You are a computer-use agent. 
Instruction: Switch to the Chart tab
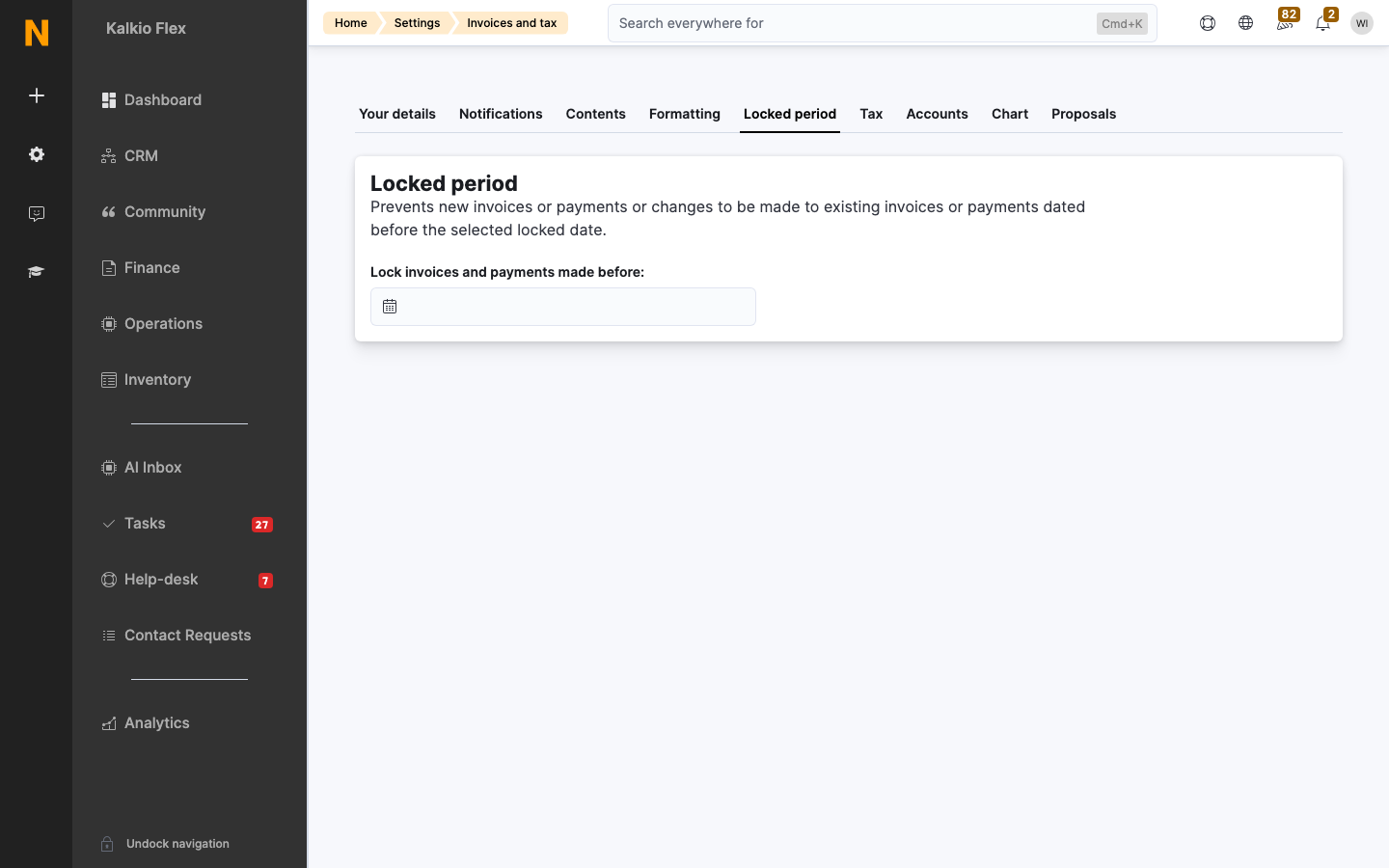pyautogui.click(x=1010, y=114)
